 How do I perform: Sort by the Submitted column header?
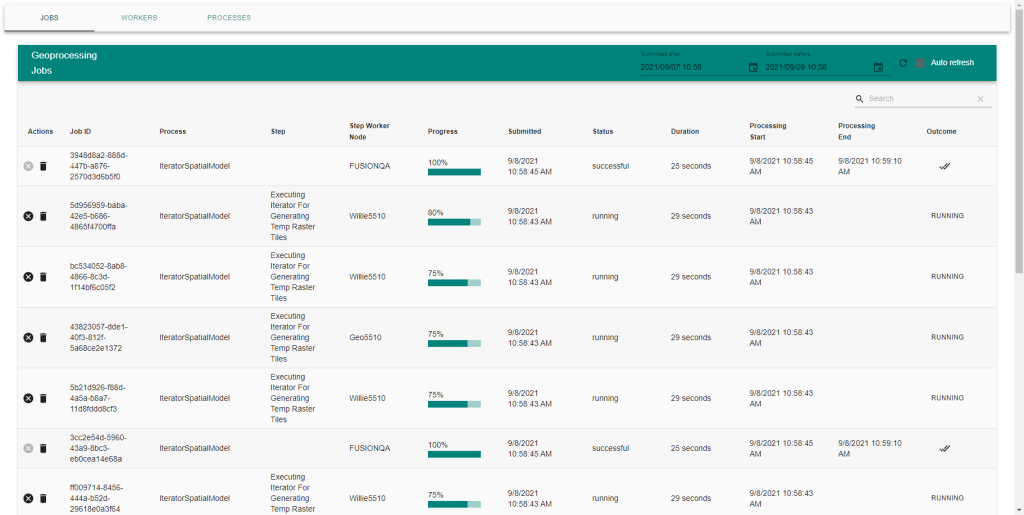click(524, 131)
